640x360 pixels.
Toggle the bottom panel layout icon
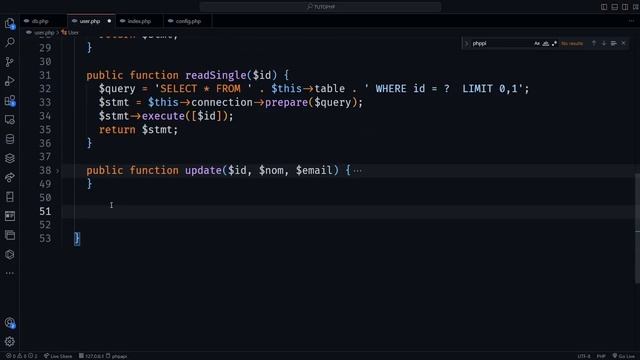pyautogui.click(x=615, y=7)
